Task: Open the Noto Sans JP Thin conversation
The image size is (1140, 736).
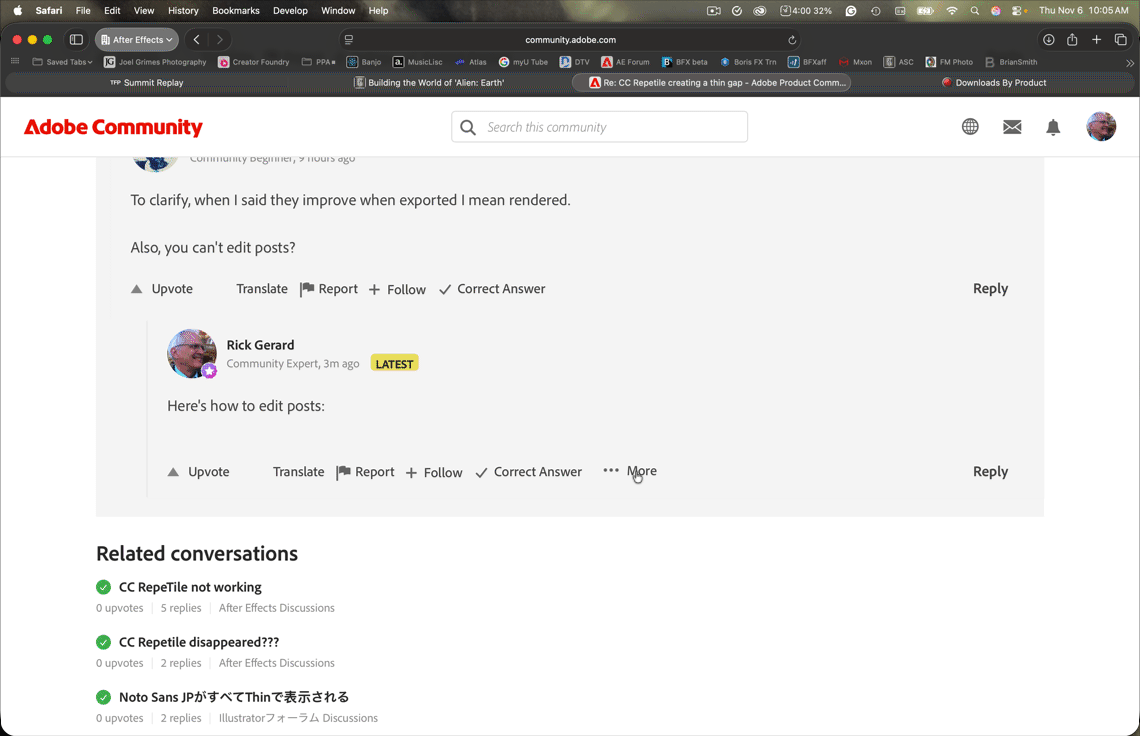Action: click(x=233, y=697)
